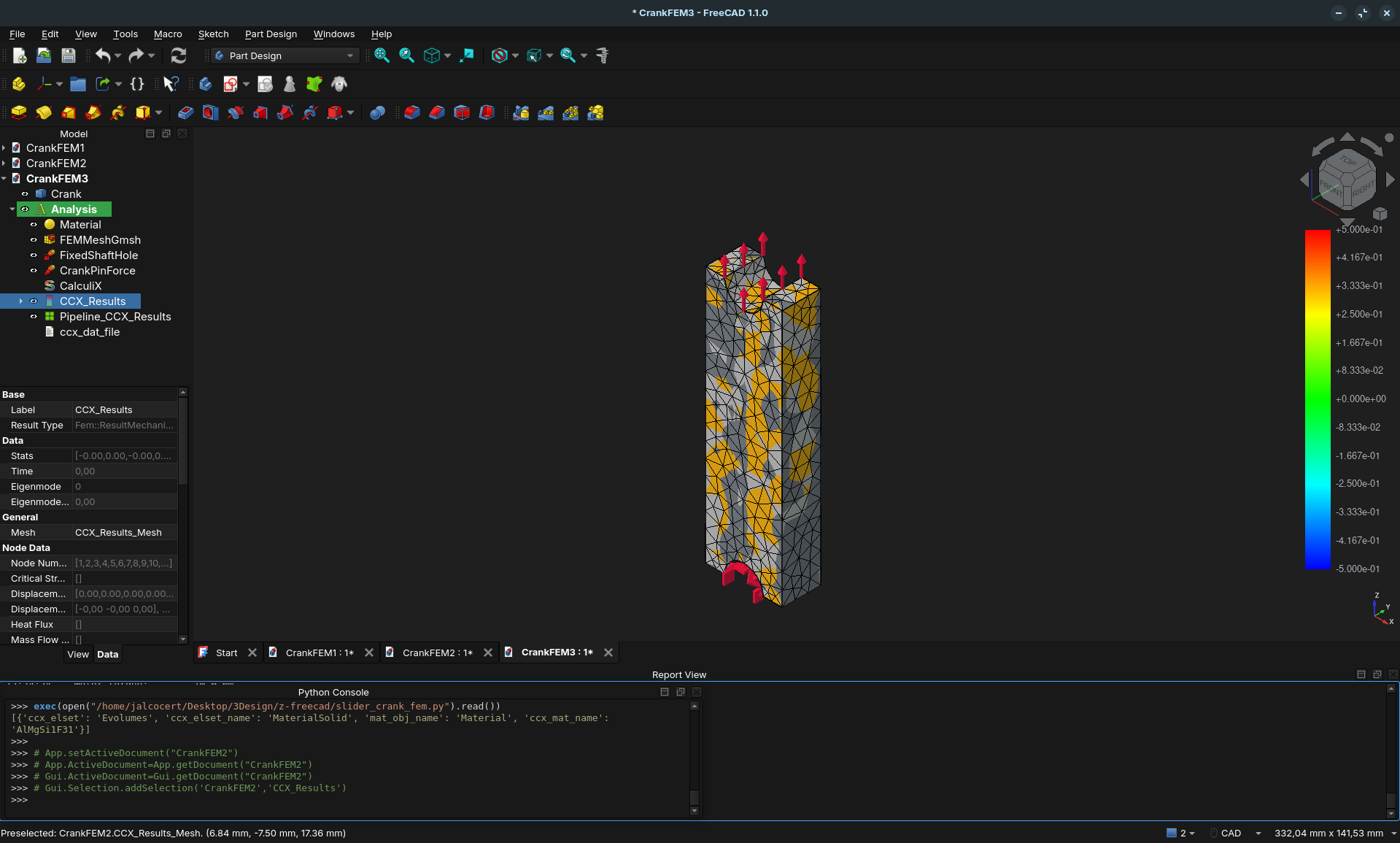Click the property panel scrollbar

coord(183,515)
